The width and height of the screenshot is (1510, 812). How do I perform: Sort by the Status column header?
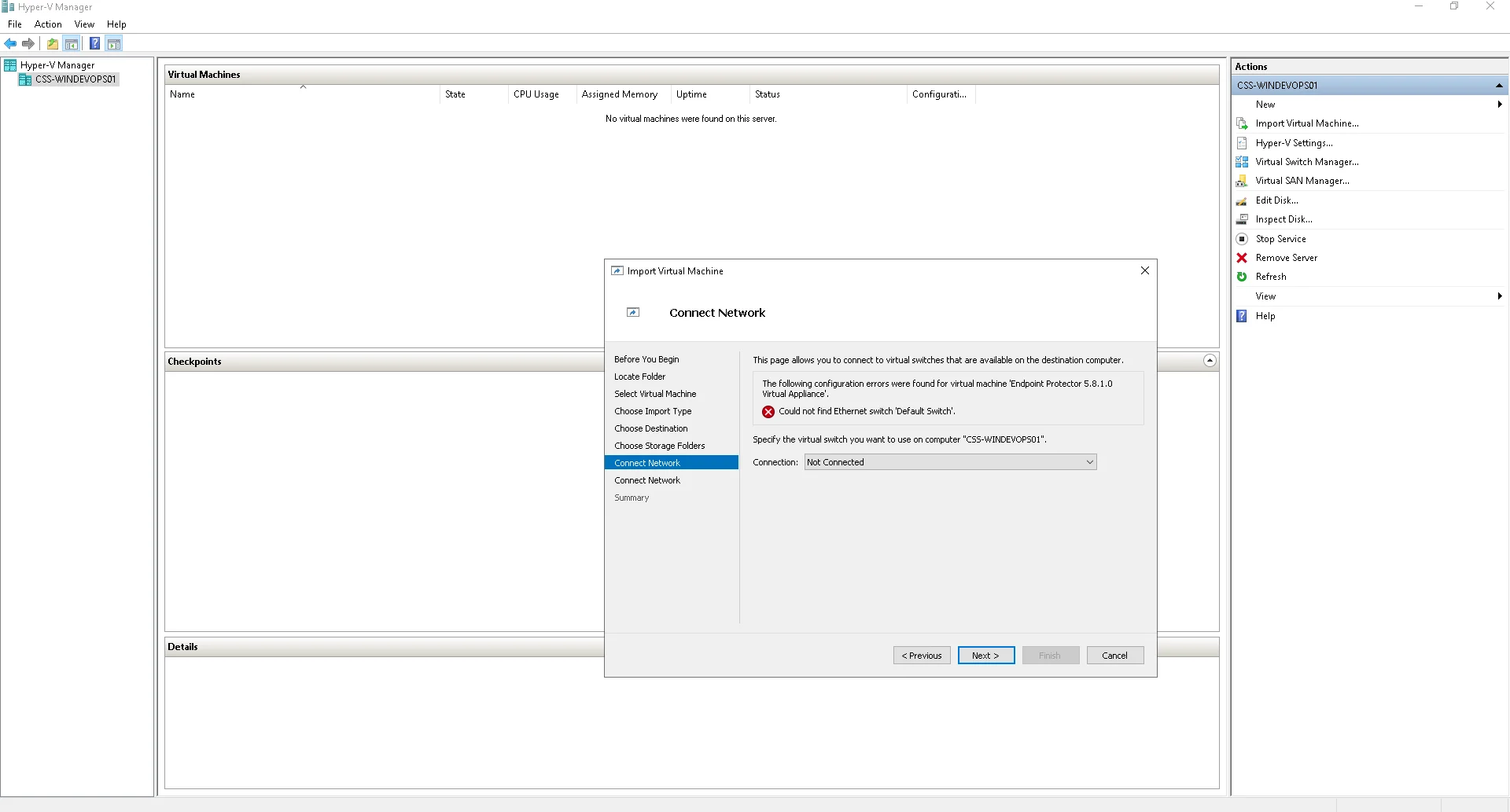click(x=828, y=94)
